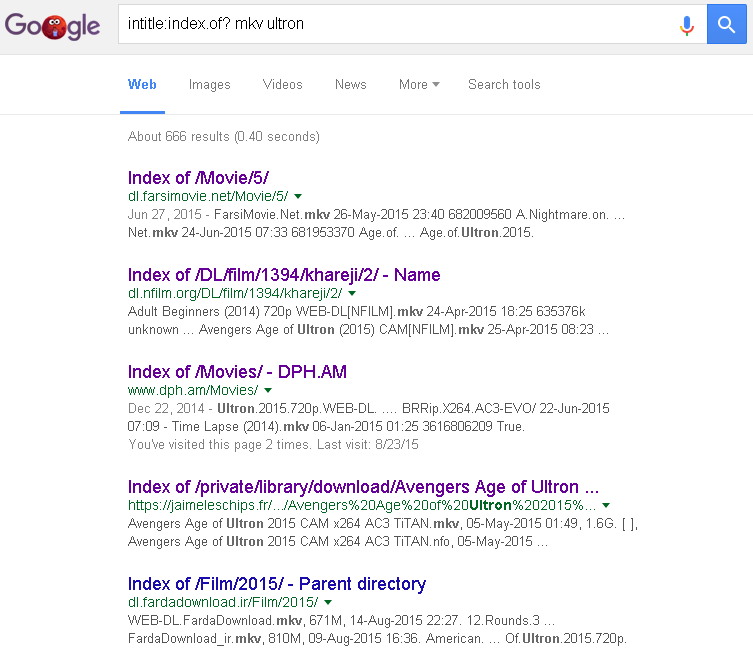Open the Images tab
The height and width of the screenshot is (658, 753).
209,85
